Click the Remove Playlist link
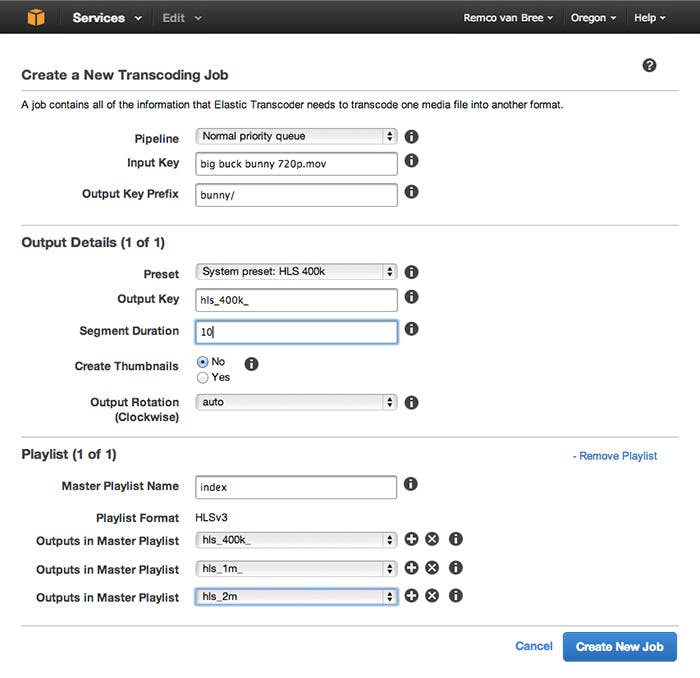Screen dimensions: 700x678 click(x=615, y=456)
